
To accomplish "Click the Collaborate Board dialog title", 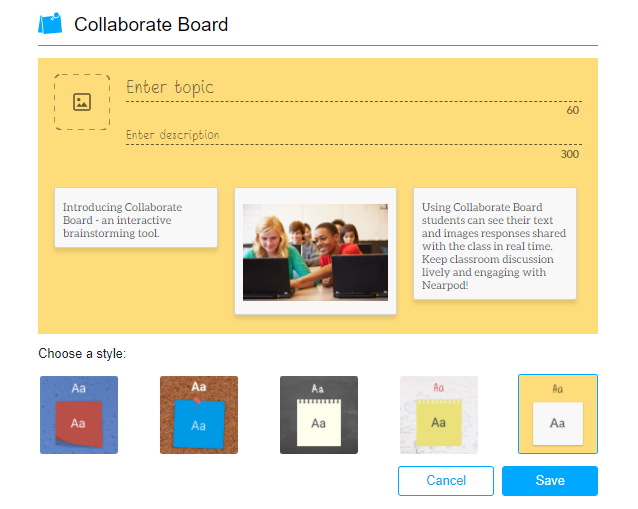I will (151, 24).
